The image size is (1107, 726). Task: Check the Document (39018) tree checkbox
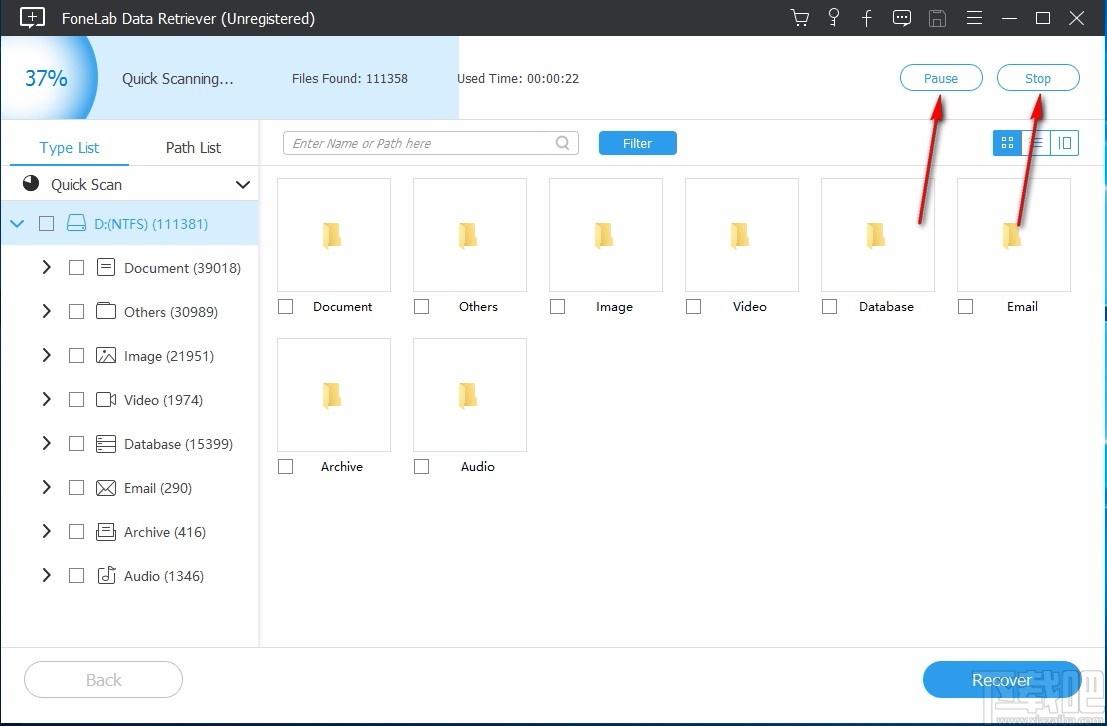pos(76,268)
